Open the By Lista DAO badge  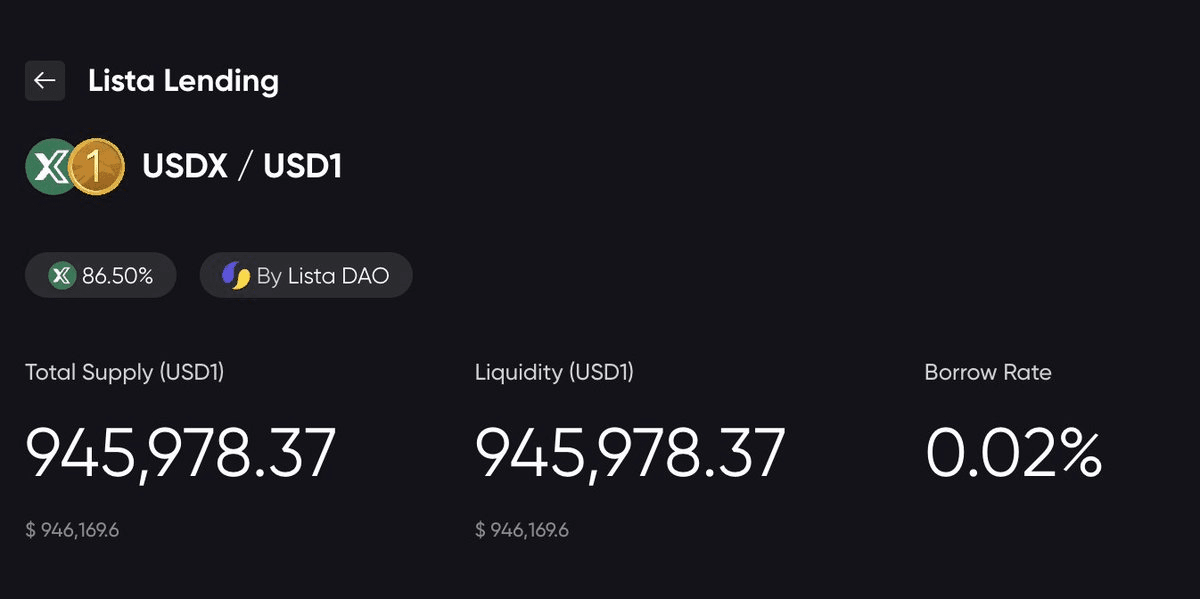[x=306, y=276]
